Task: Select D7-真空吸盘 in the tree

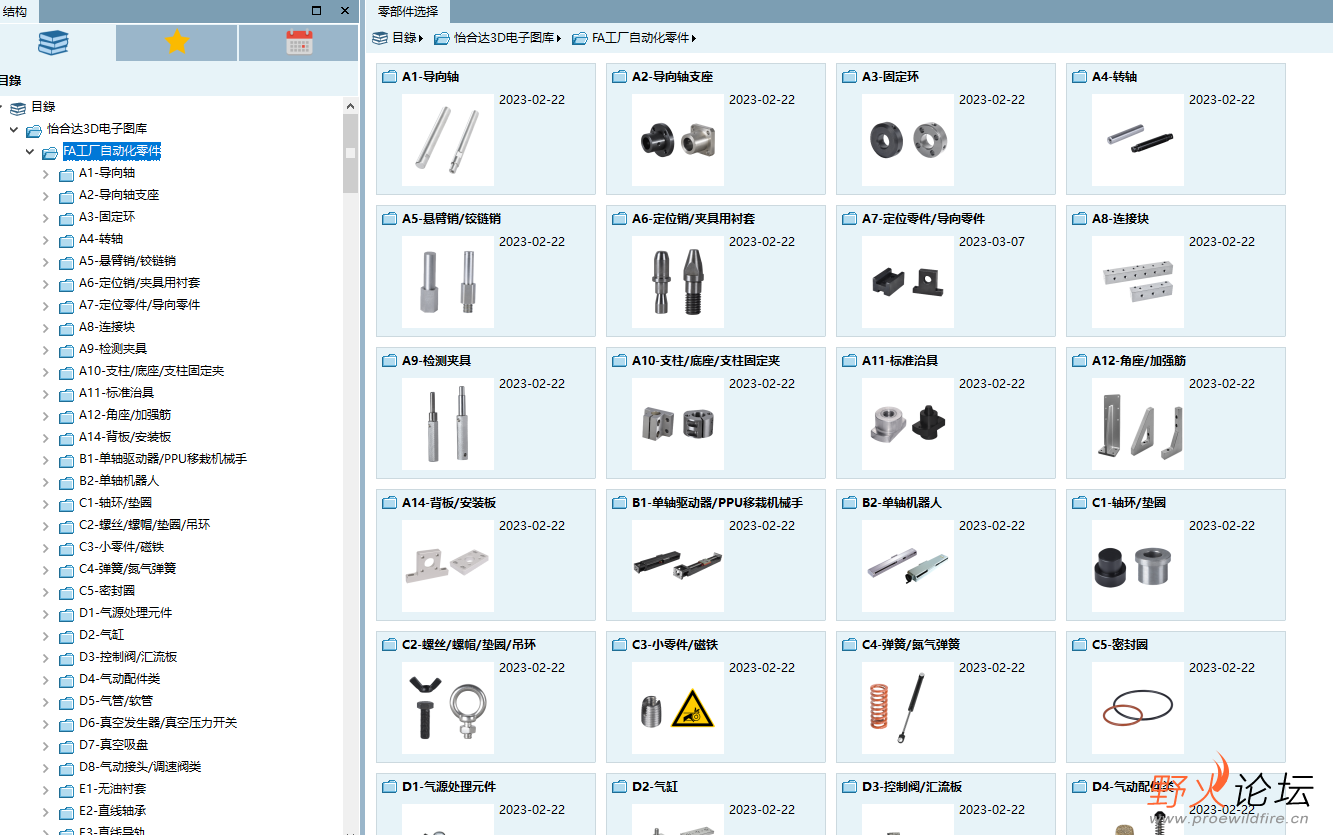Action: [114, 745]
